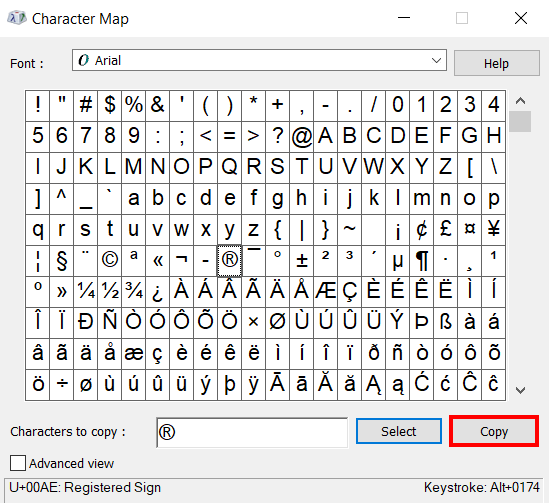Pick the capital thorn Þ character
The image size is (549, 503).
[422, 323]
